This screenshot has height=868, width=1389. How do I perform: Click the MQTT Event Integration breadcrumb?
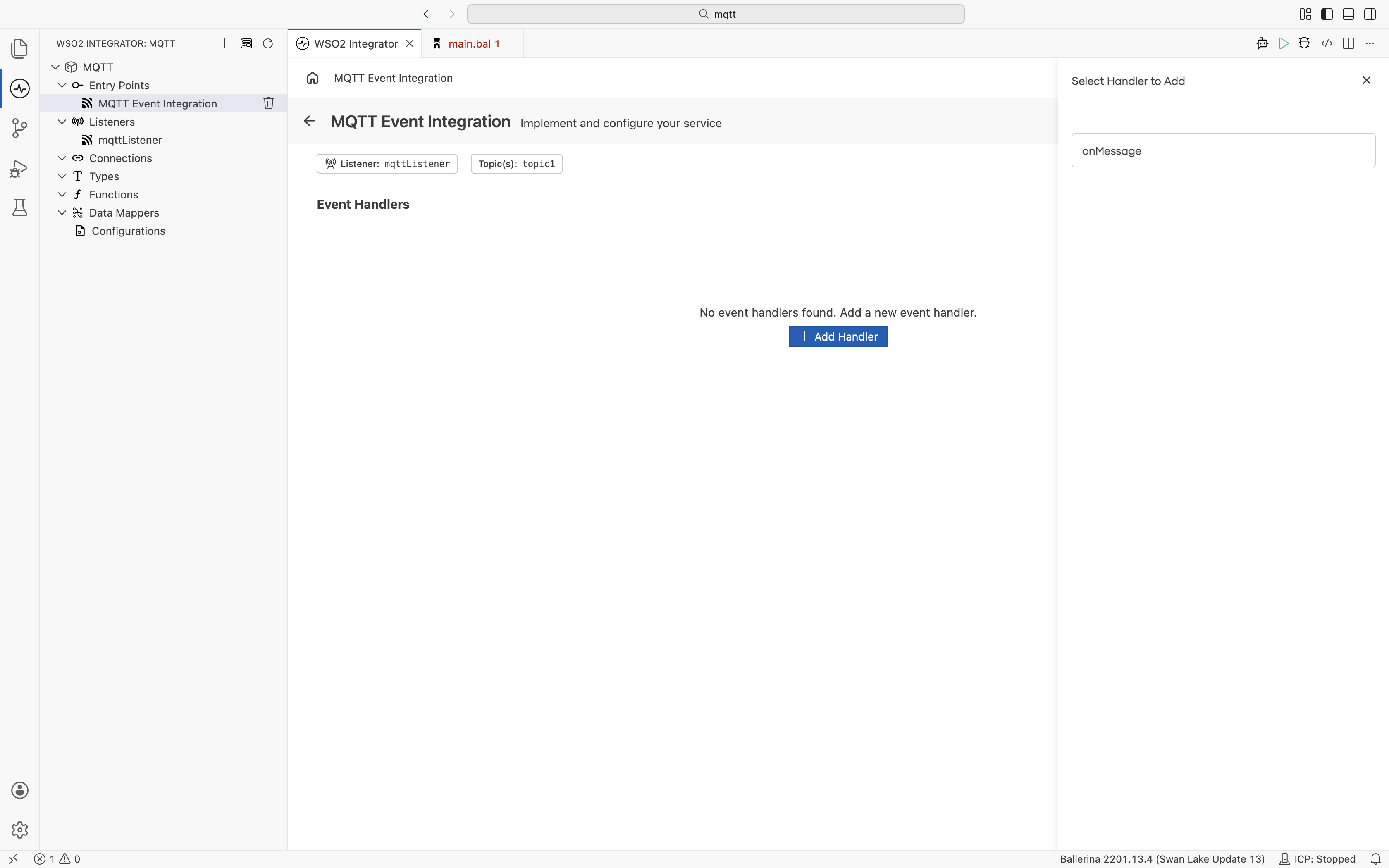point(393,78)
